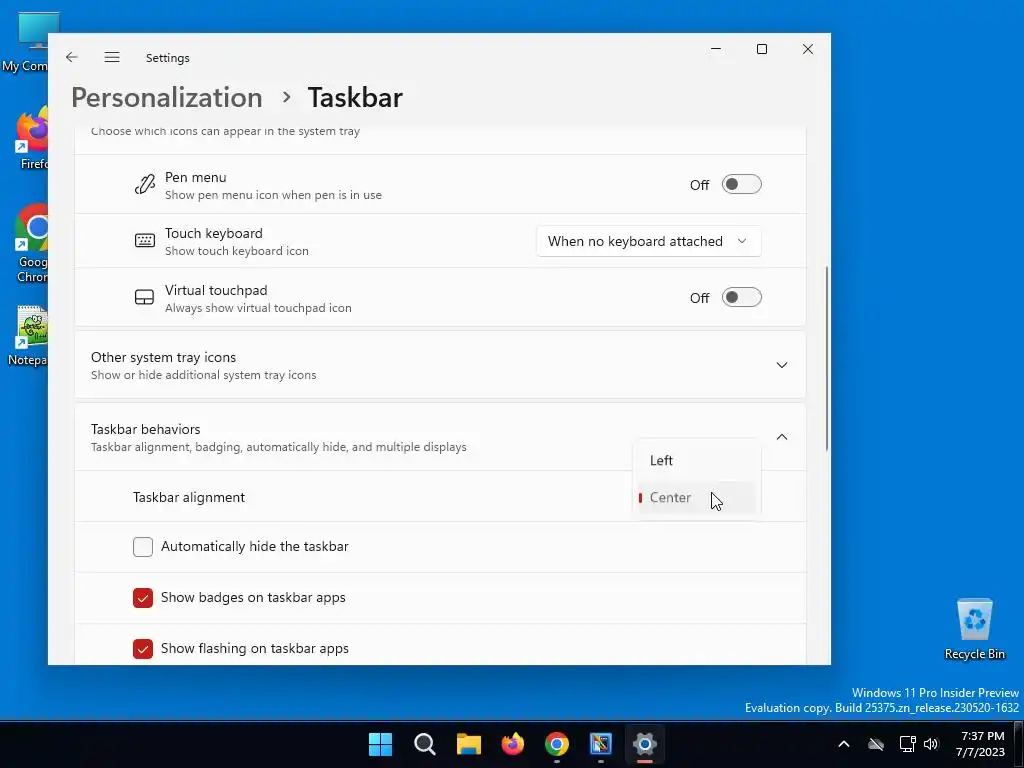This screenshot has width=1024, height=768.
Task: Click the Touch keyboard icon
Action: 144,241
